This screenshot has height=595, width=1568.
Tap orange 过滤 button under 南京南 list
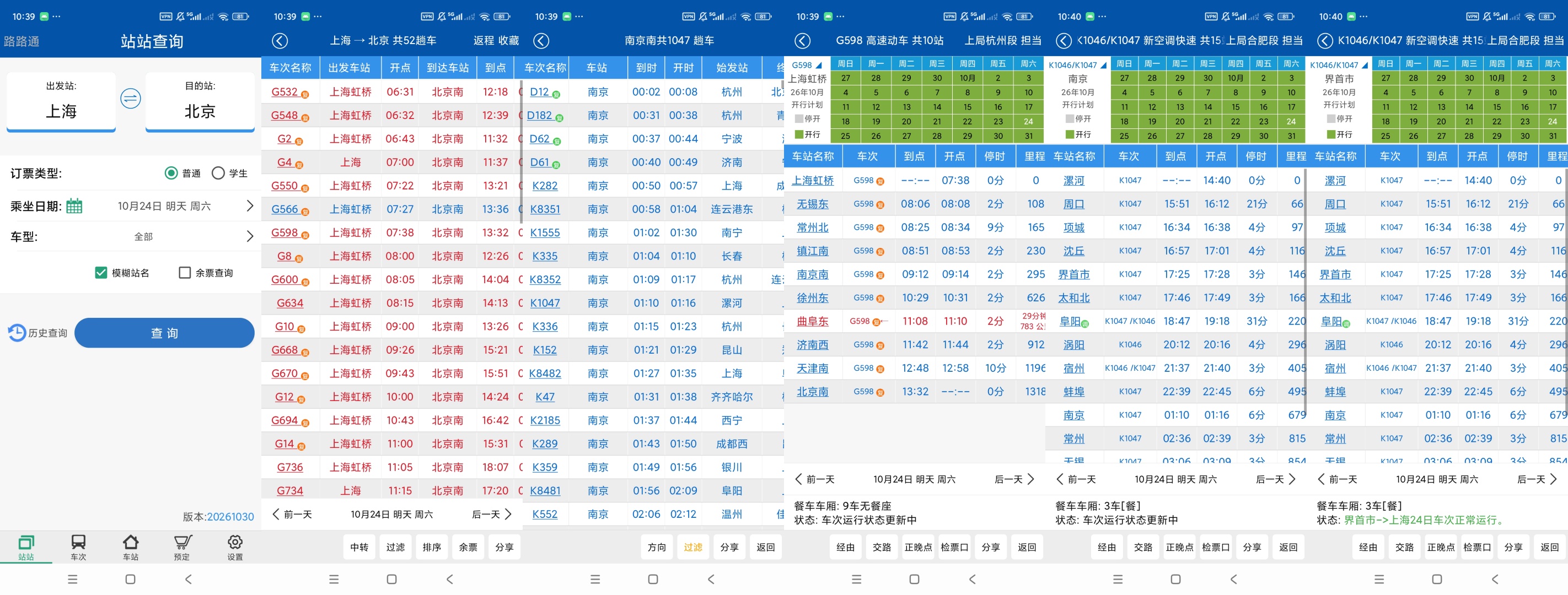[692, 547]
